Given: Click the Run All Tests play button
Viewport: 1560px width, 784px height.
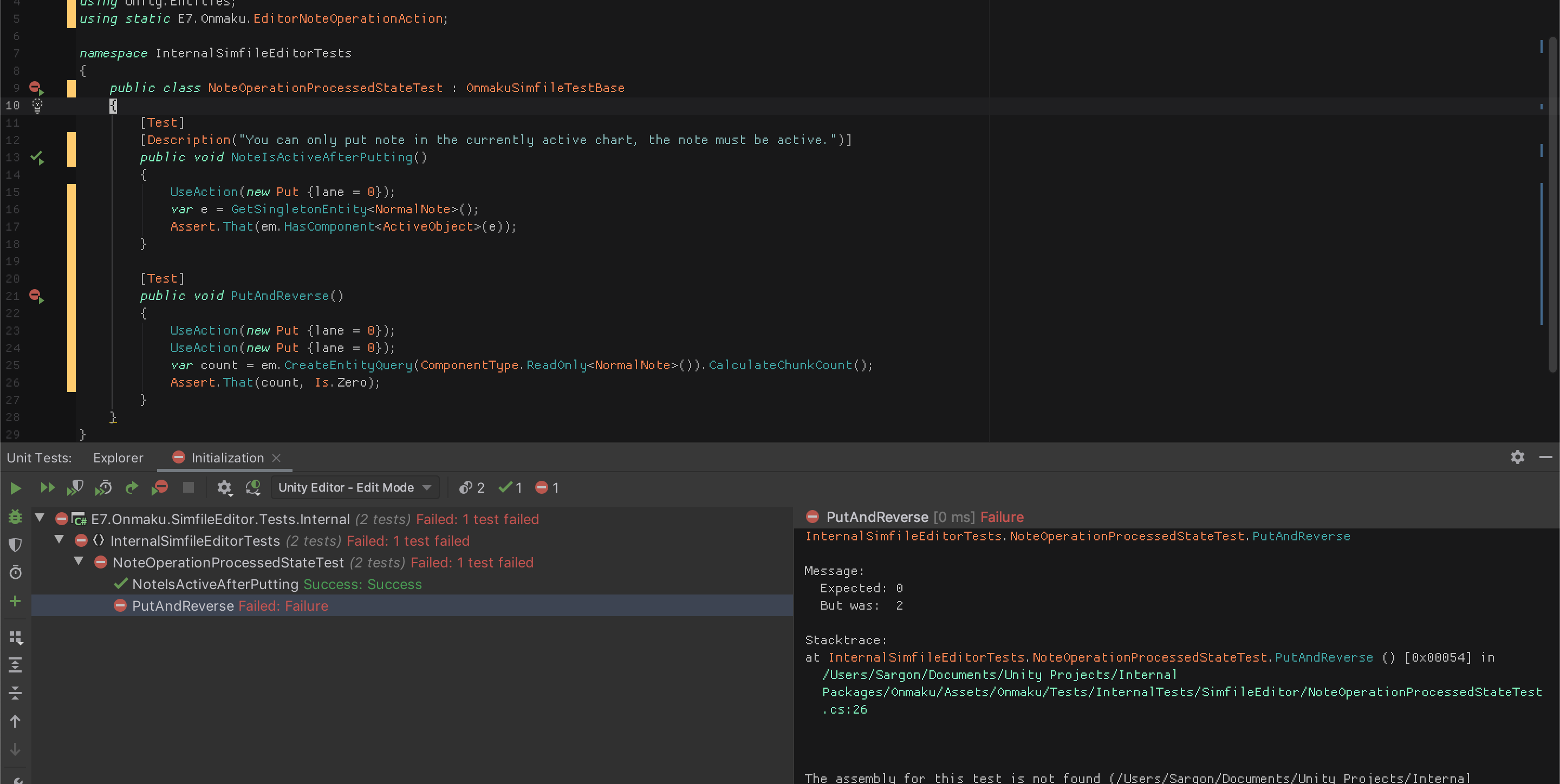Looking at the screenshot, I should click(15, 487).
